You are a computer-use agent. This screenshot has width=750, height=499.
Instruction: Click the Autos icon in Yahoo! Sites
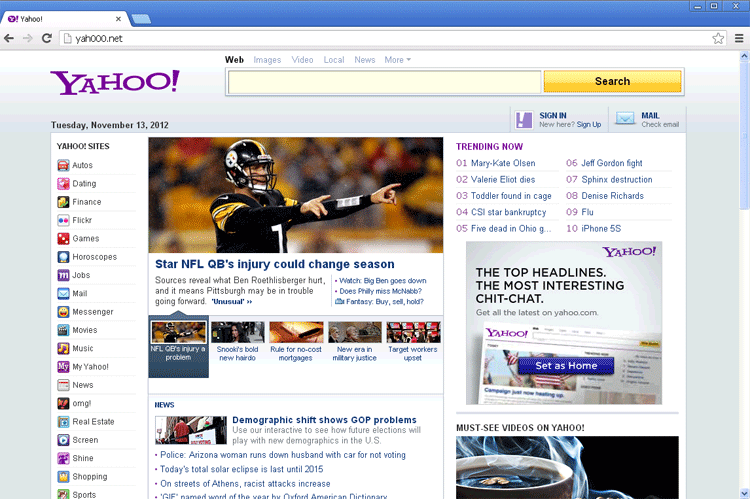point(63,165)
